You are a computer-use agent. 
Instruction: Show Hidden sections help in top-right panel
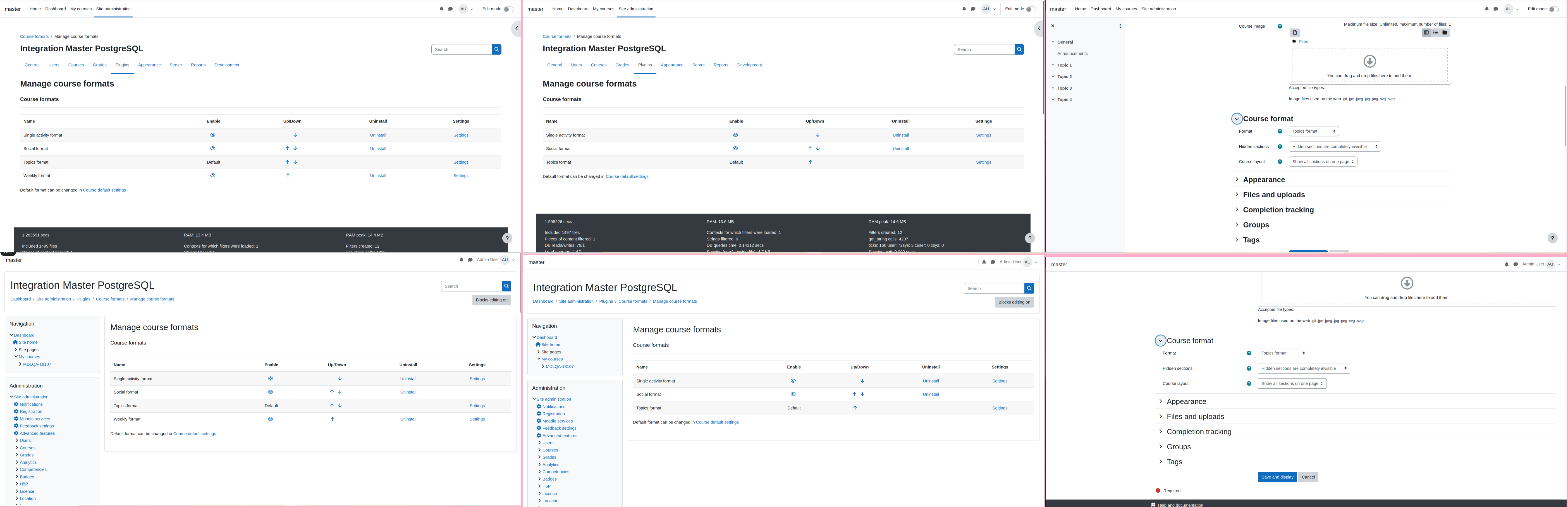click(x=1280, y=147)
